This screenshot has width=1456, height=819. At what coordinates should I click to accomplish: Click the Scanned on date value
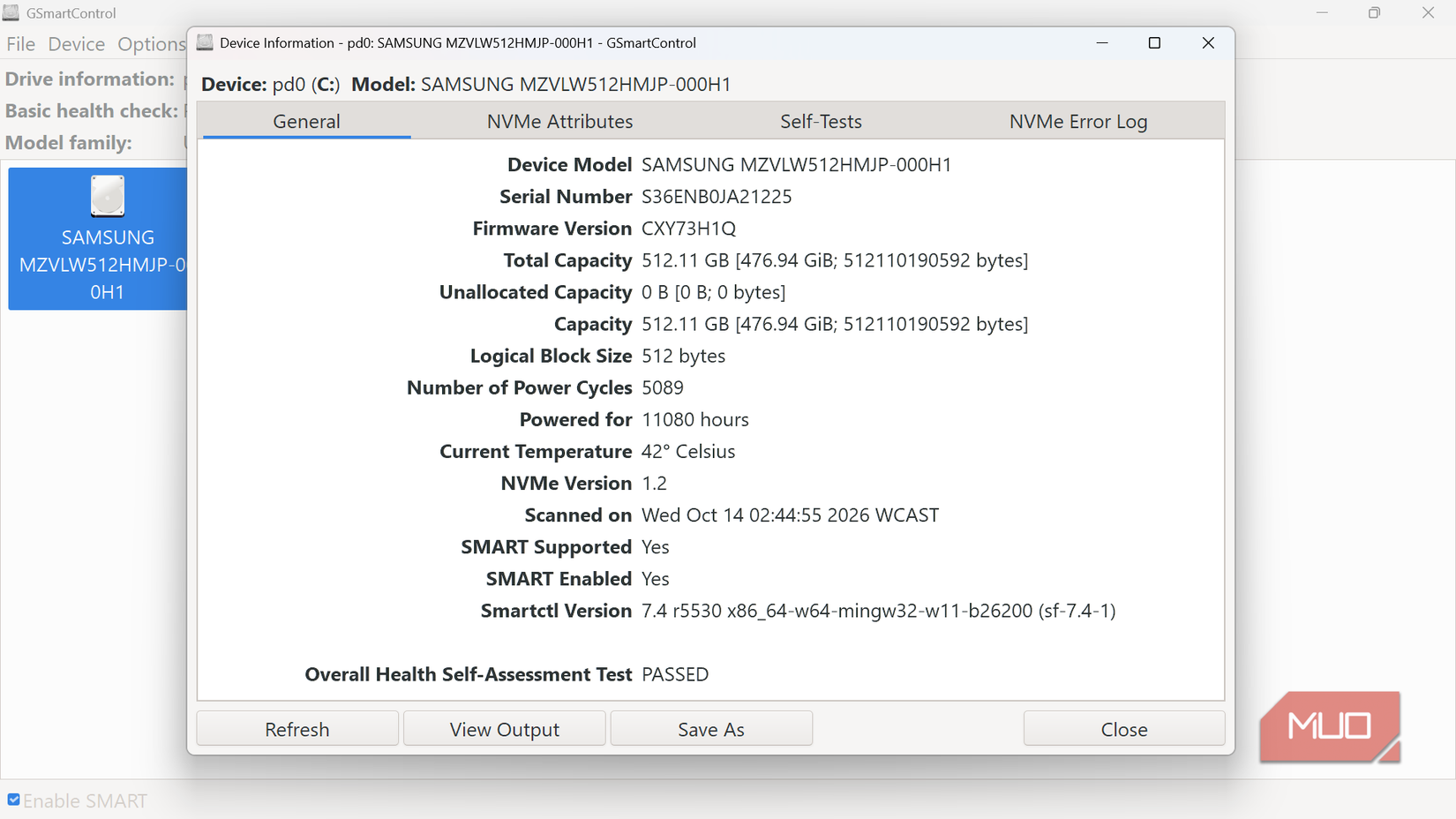791,515
